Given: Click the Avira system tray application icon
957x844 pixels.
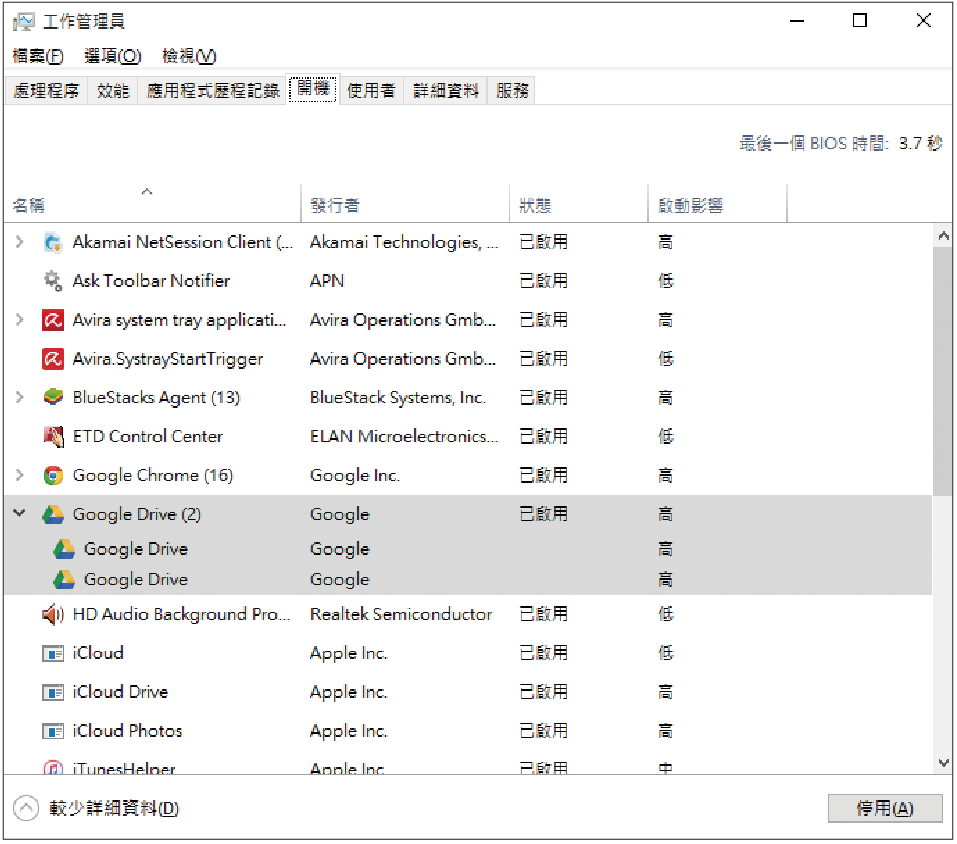Looking at the screenshot, I should pyautogui.click(x=53, y=320).
